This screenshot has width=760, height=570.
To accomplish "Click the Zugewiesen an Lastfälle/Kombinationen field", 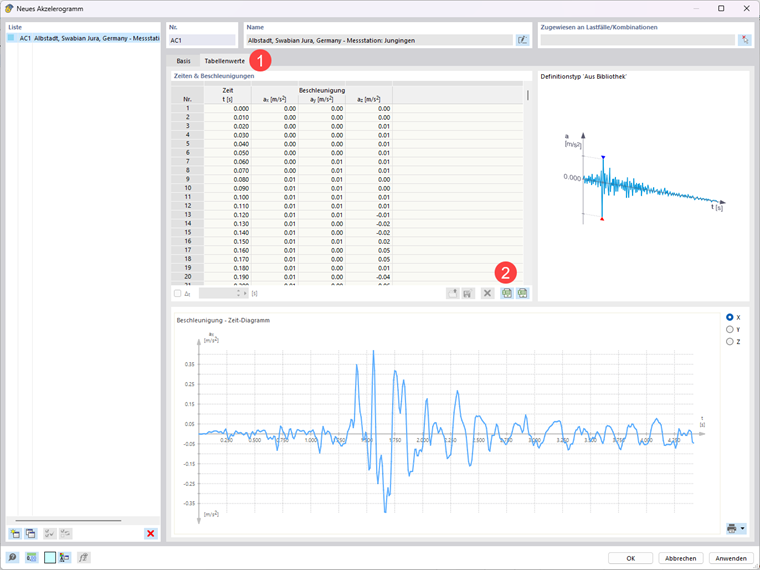I will pos(638,40).
